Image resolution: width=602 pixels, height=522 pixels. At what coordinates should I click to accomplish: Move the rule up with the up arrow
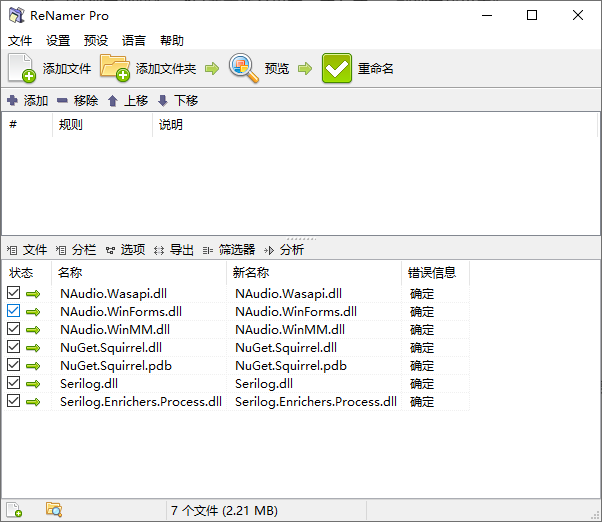[x=112, y=101]
